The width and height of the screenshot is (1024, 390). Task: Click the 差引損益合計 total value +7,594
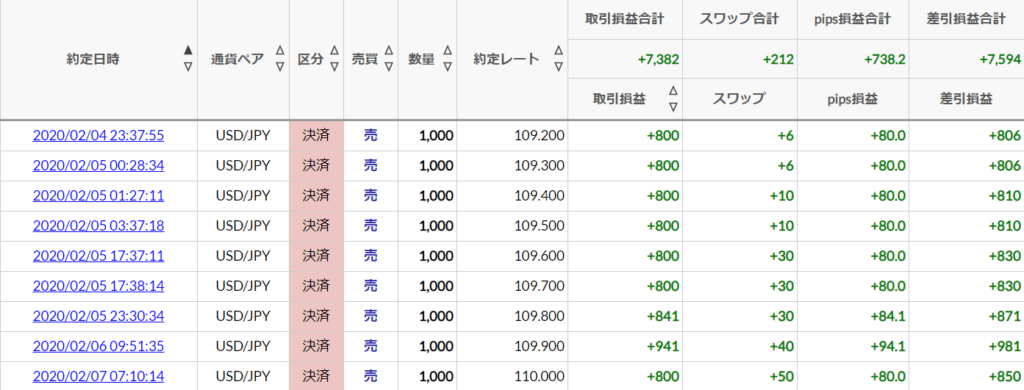[1000, 59]
